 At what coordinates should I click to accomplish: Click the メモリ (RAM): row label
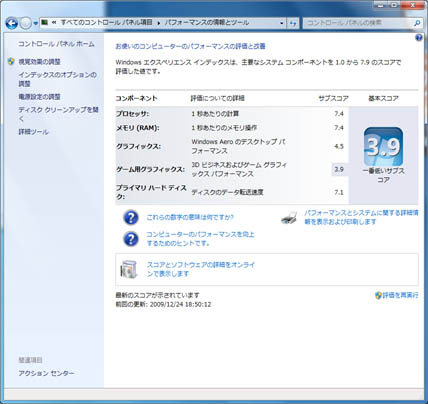[x=137, y=128]
